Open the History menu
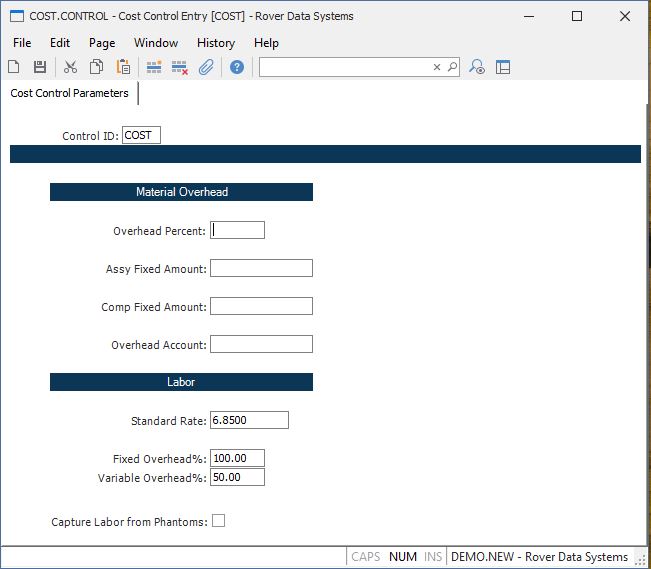 pos(215,43)
